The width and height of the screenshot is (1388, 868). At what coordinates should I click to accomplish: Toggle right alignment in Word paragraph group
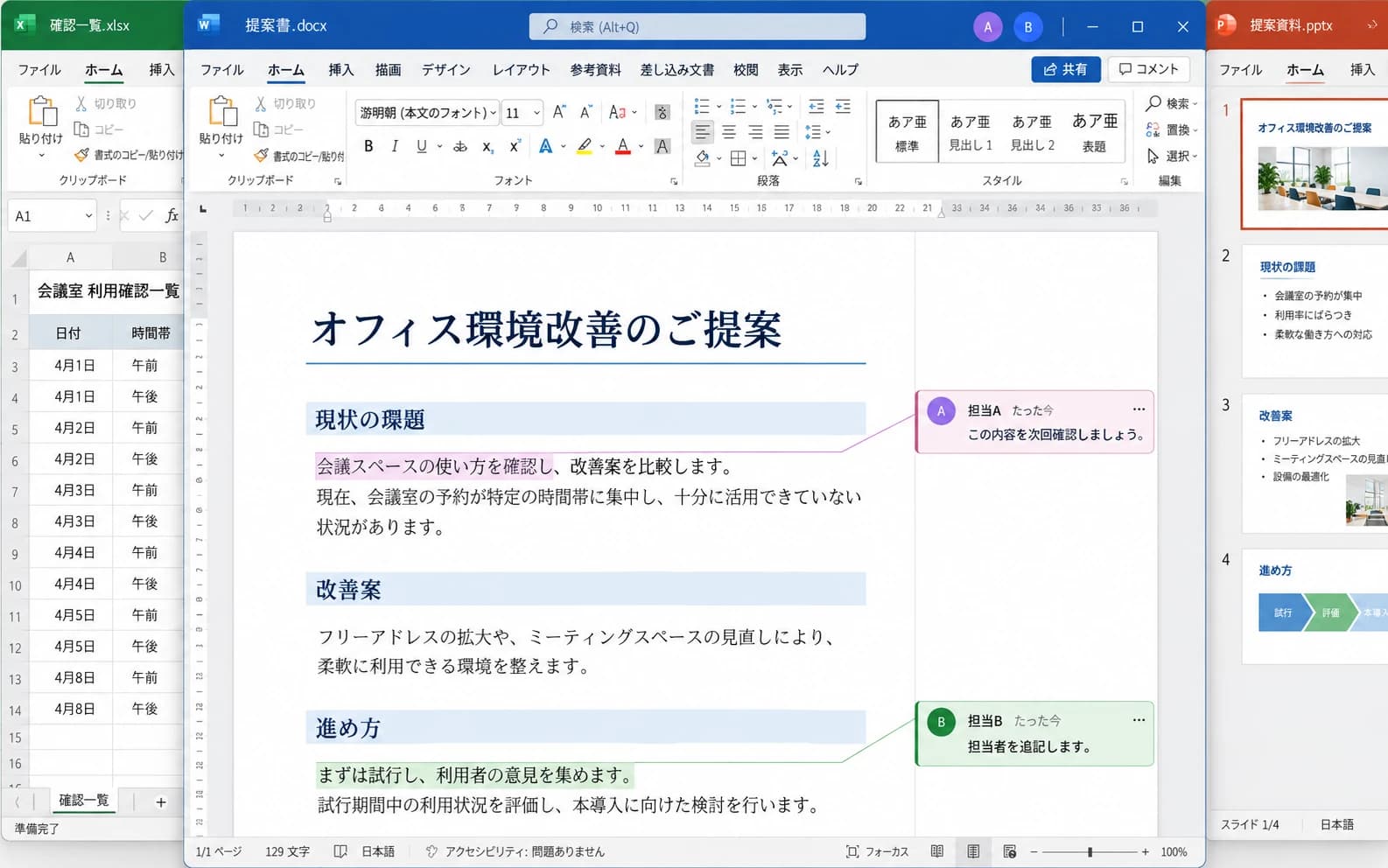755,132
